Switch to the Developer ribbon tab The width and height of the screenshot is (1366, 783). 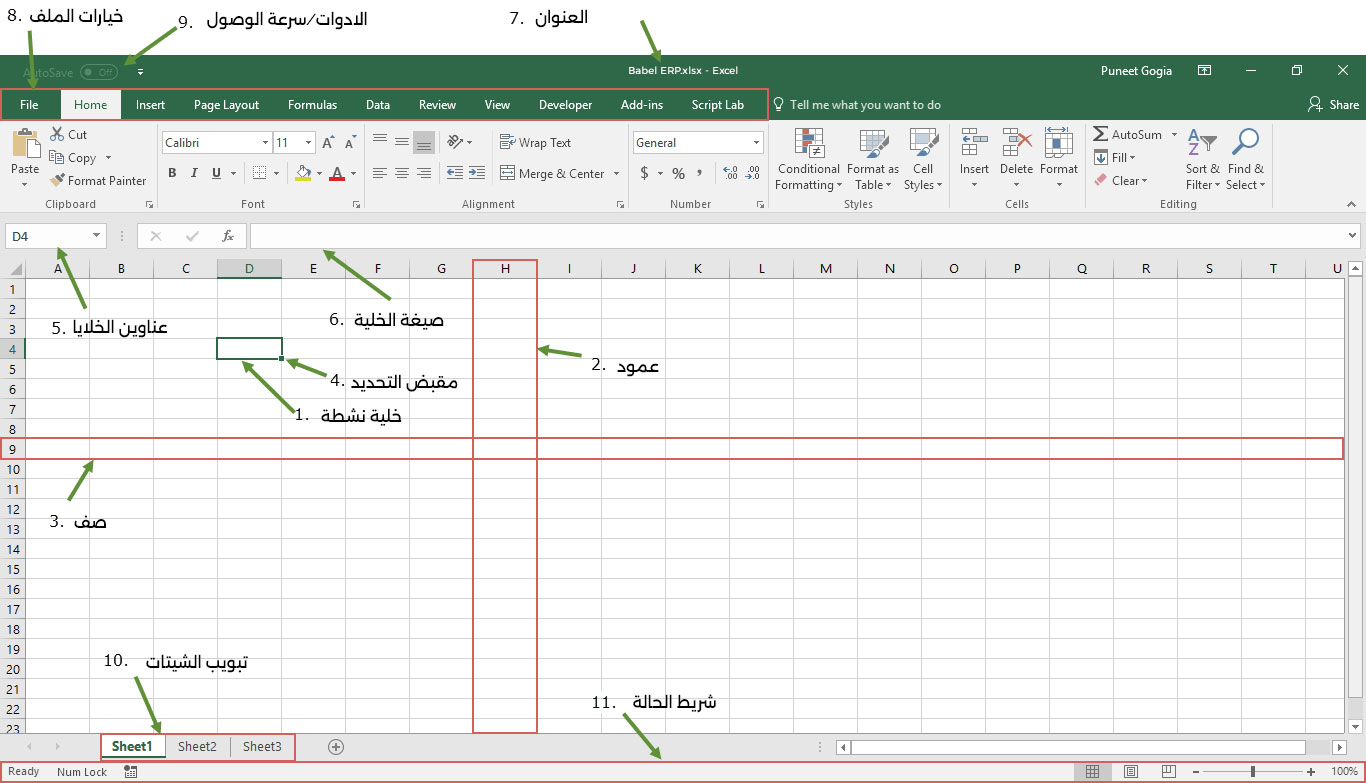(x=565, y=104)
